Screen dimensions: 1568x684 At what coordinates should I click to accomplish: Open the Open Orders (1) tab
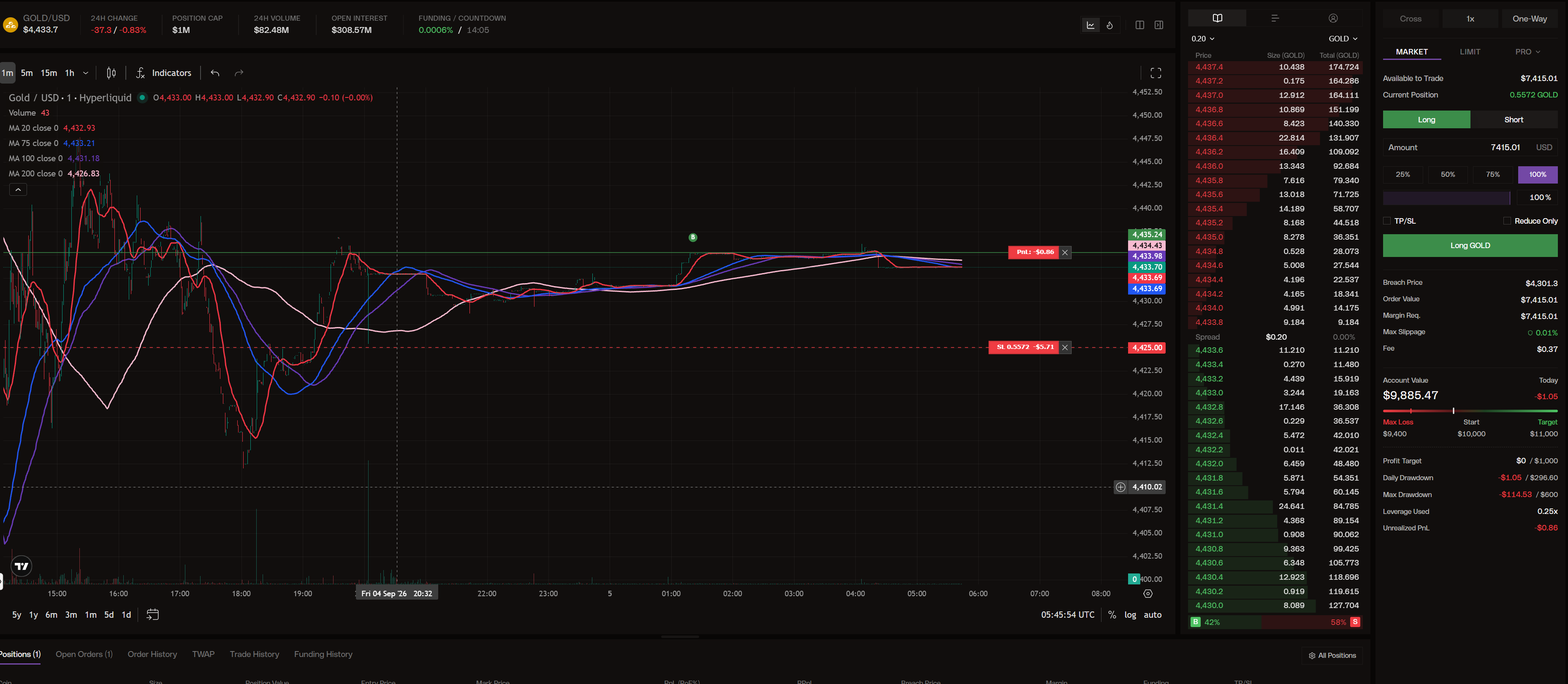pyautogui.click(x=84, y=655)
